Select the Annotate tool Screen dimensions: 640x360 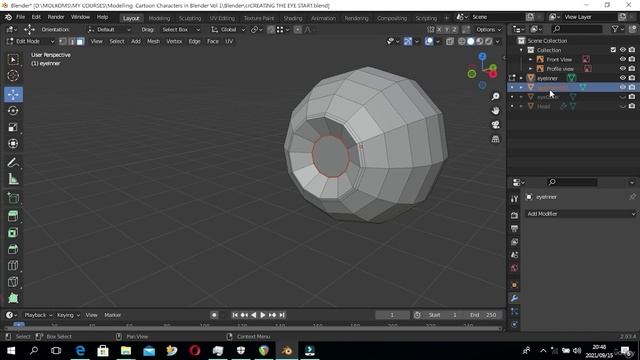[x=13, y=163]
